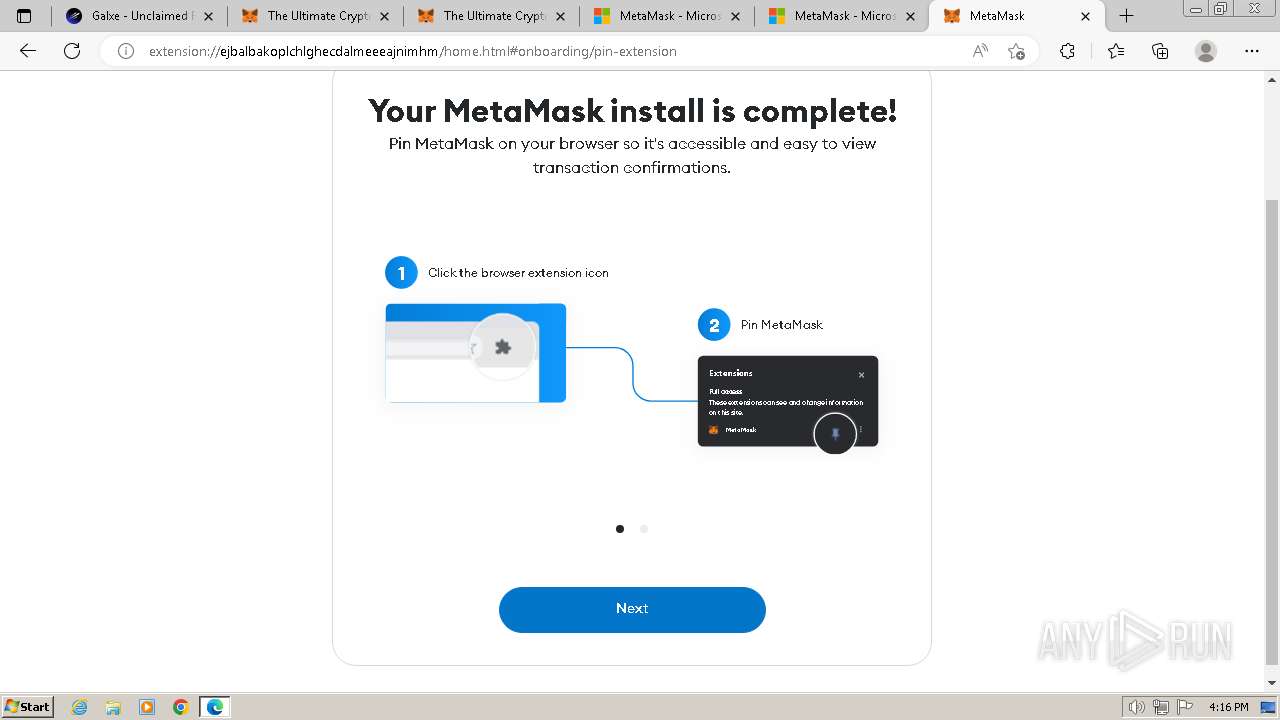This screenshot has height=720, width=1280.
Task: Add this page to favorites
Action: coord(1016,51)
